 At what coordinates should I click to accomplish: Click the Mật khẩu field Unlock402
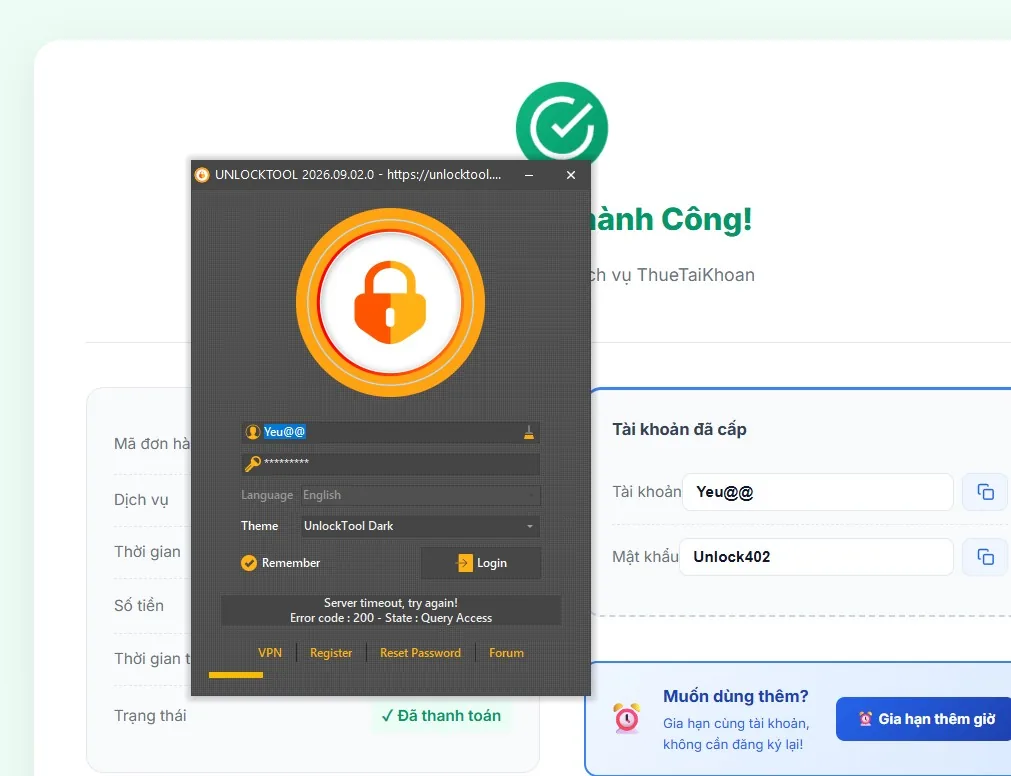click(816, 557)
